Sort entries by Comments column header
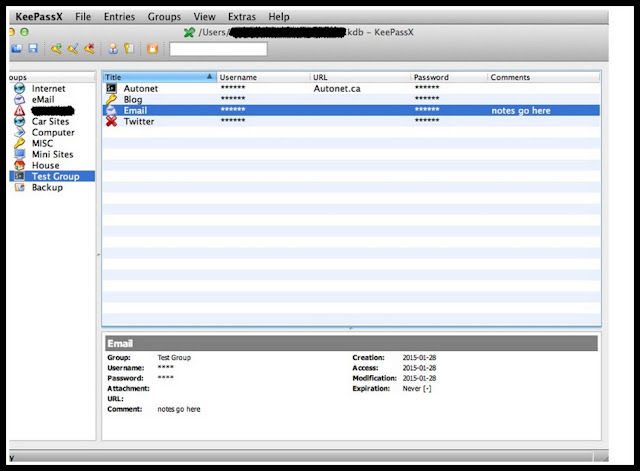Screen dimensions: 640x471 [544, 77]
